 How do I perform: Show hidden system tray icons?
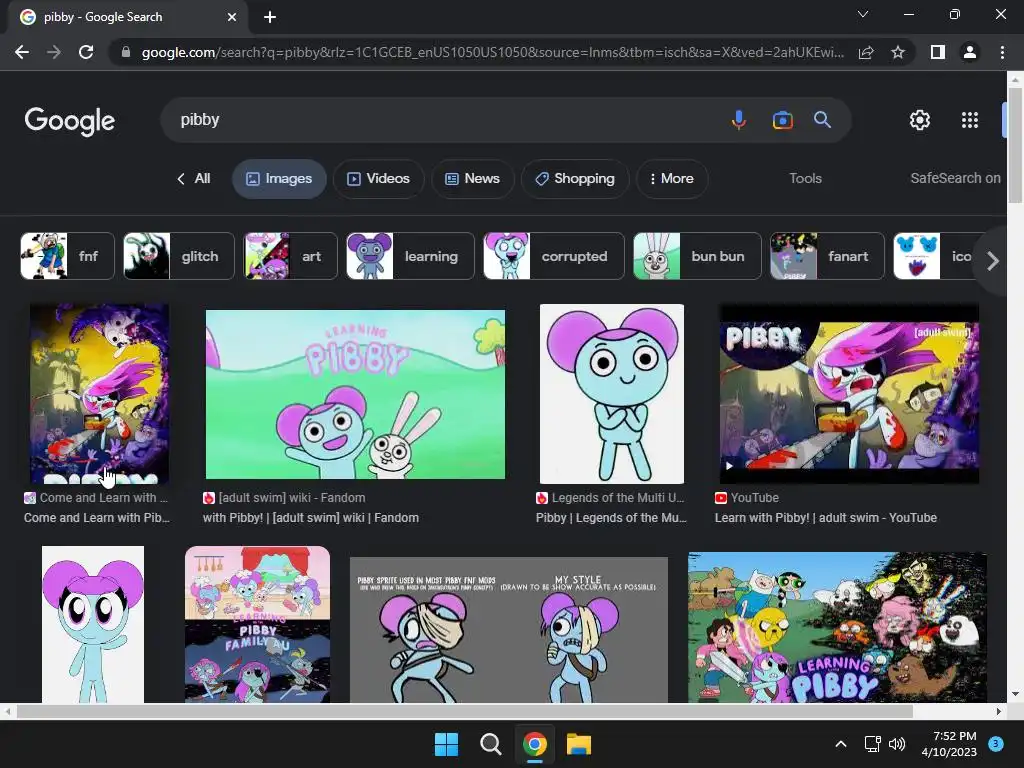pos(841,744)
